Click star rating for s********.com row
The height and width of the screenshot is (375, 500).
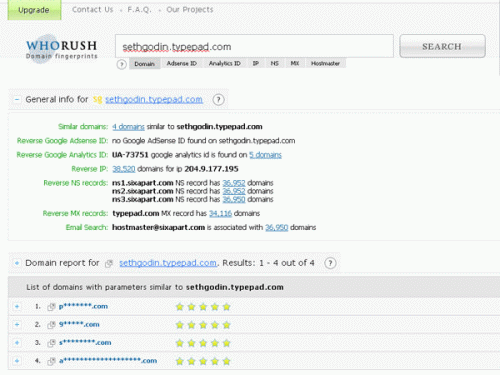pos(203,343)
